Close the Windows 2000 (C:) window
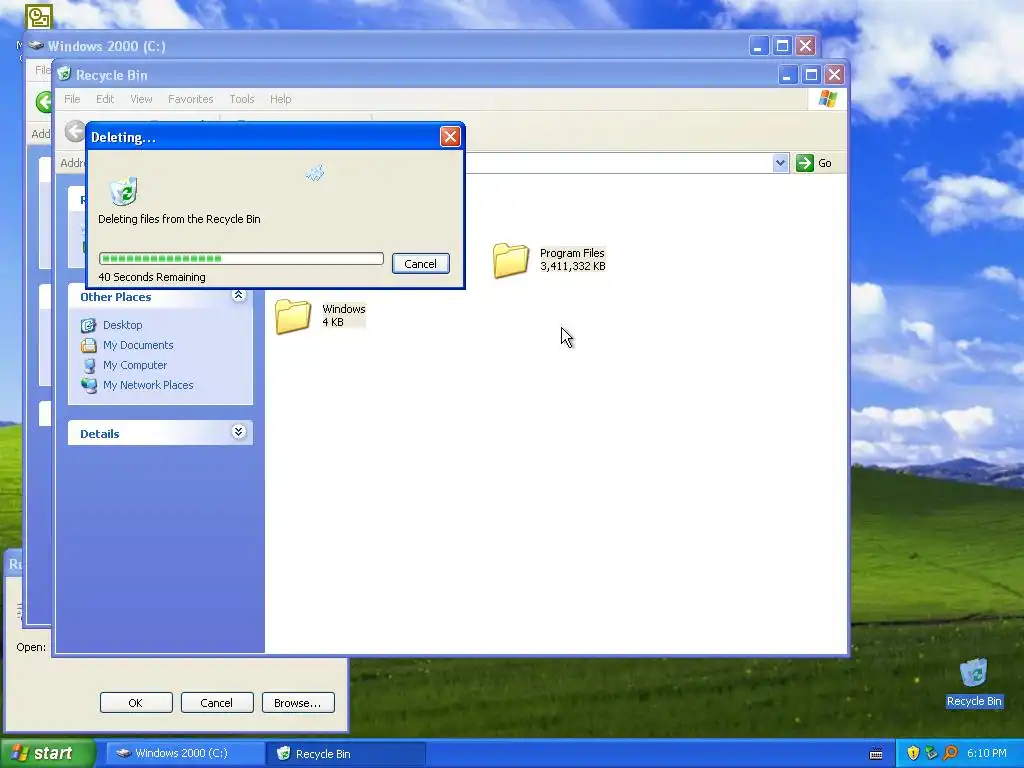 point(805,46)
